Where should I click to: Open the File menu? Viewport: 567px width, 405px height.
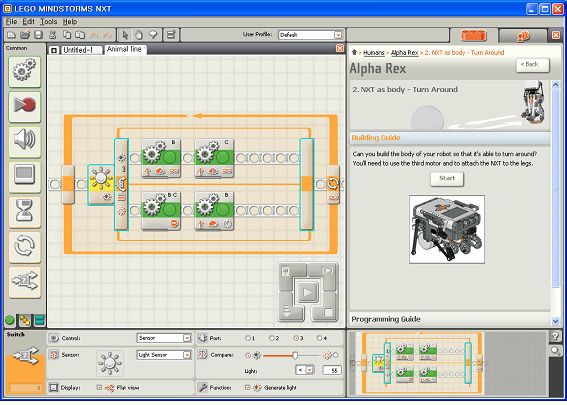[x=12, y=22]
